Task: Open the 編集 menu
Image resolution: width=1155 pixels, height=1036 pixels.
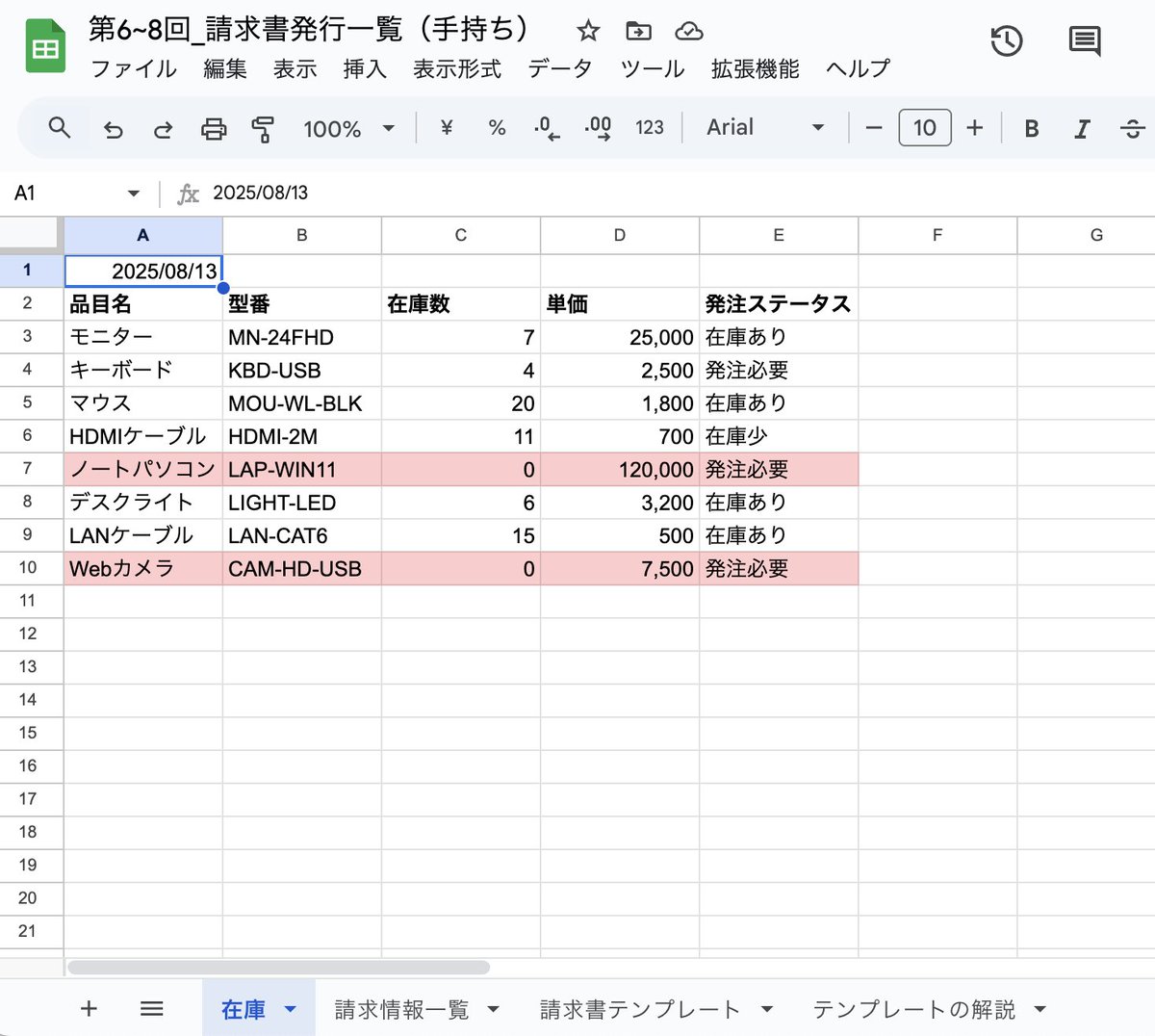Action: pos(225,69)
